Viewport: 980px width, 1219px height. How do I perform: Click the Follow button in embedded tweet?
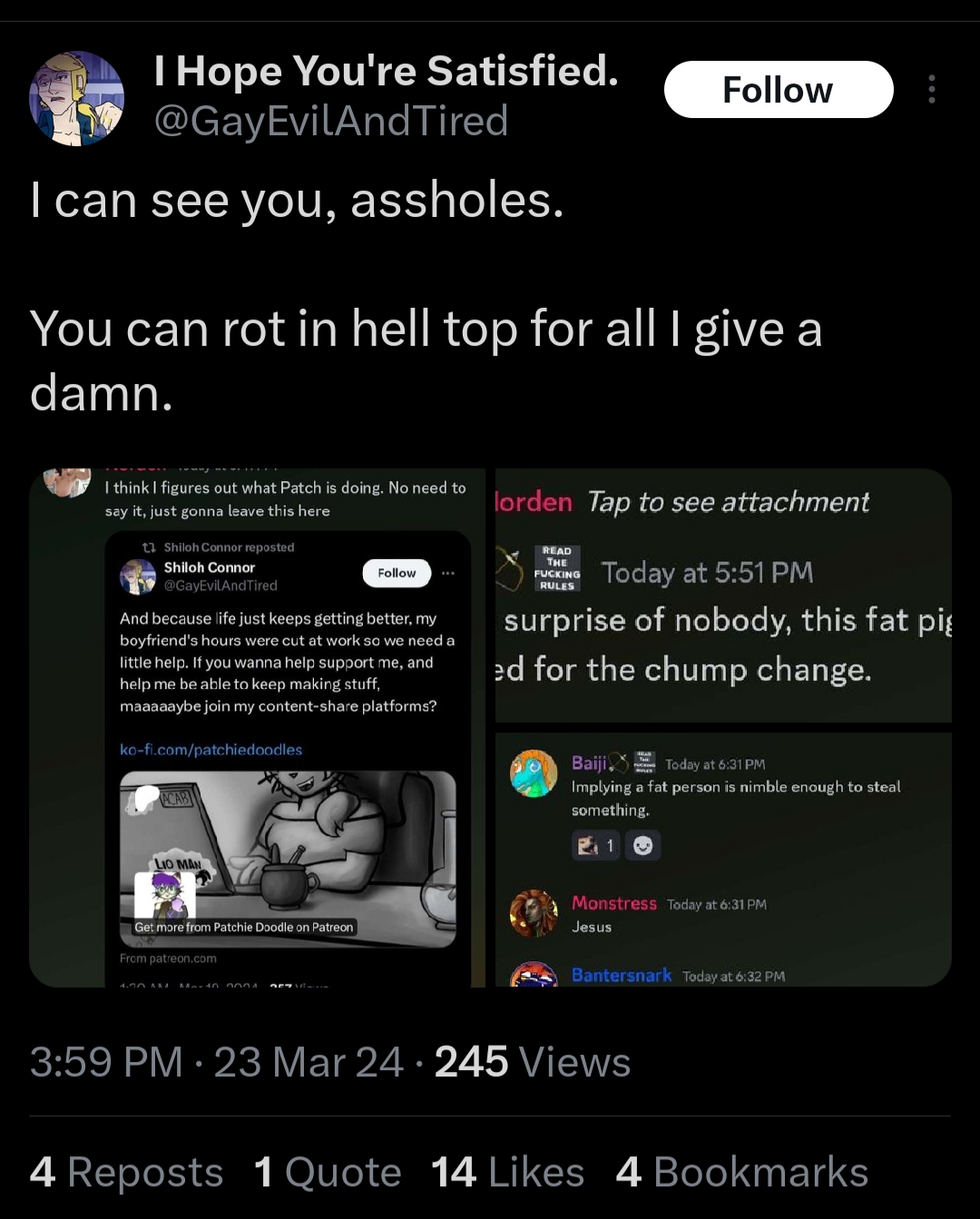click(x=397, y=573)
